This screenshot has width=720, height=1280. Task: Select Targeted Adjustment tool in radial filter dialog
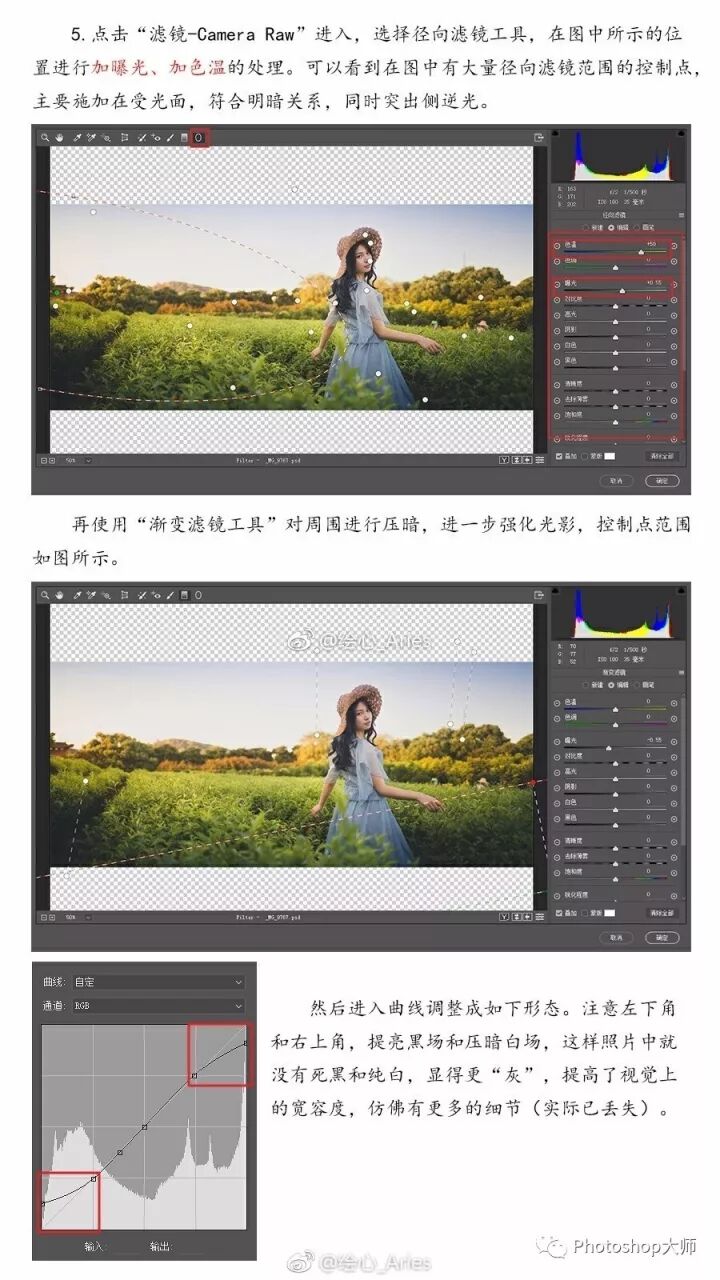107,137
